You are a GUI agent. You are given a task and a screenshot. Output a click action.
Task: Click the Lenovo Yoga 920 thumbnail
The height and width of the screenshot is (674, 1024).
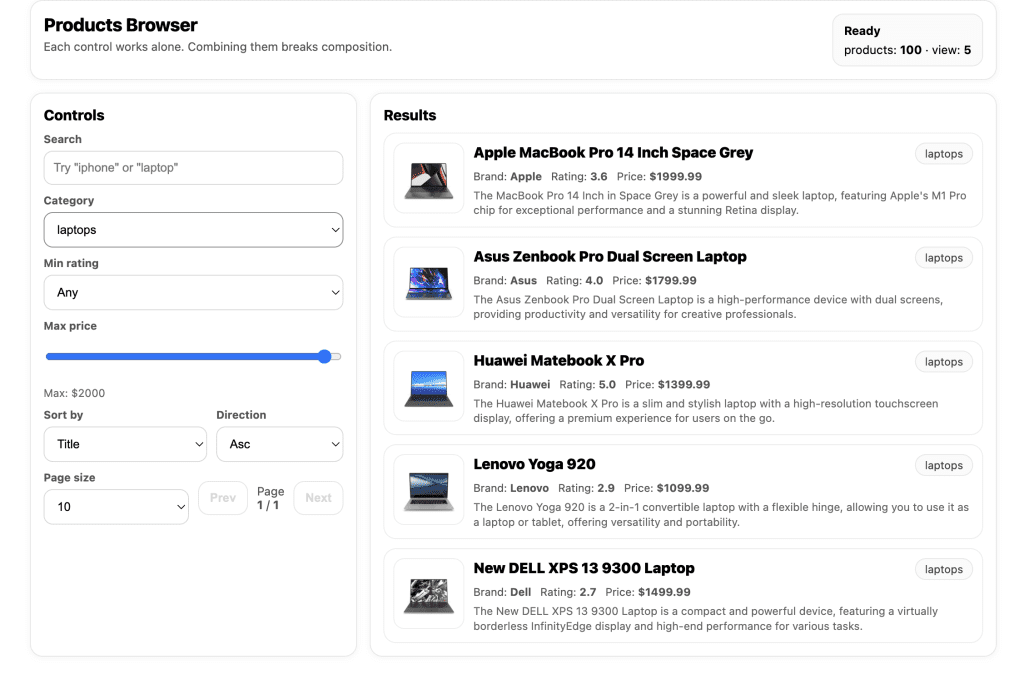click(428, 491)
